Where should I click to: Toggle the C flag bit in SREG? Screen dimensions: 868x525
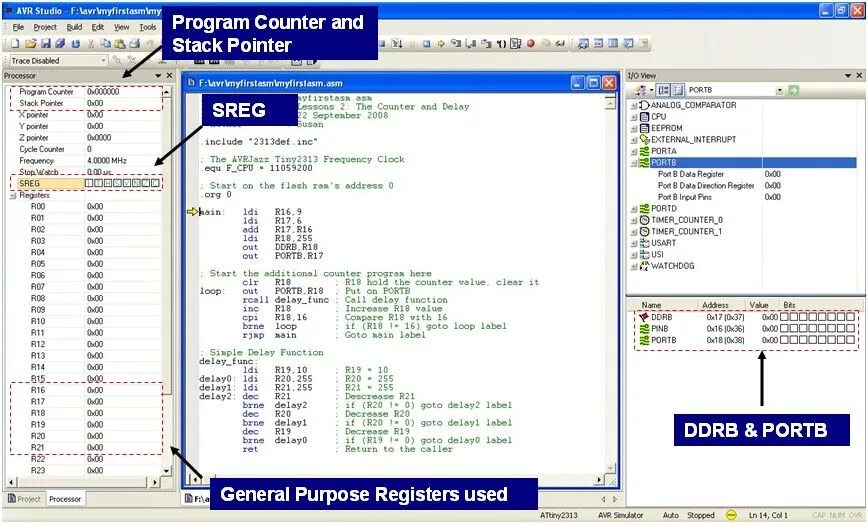click(x=155, y=183)
